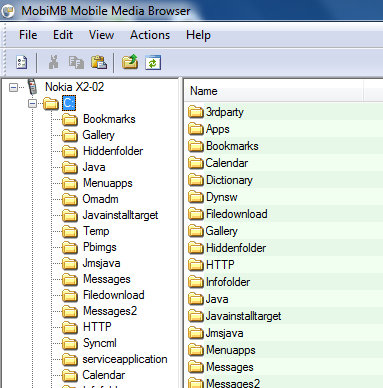Select Nokia X2-02 device in tree
The width and height of the screenshot is (383, 388).
[74, 87]
